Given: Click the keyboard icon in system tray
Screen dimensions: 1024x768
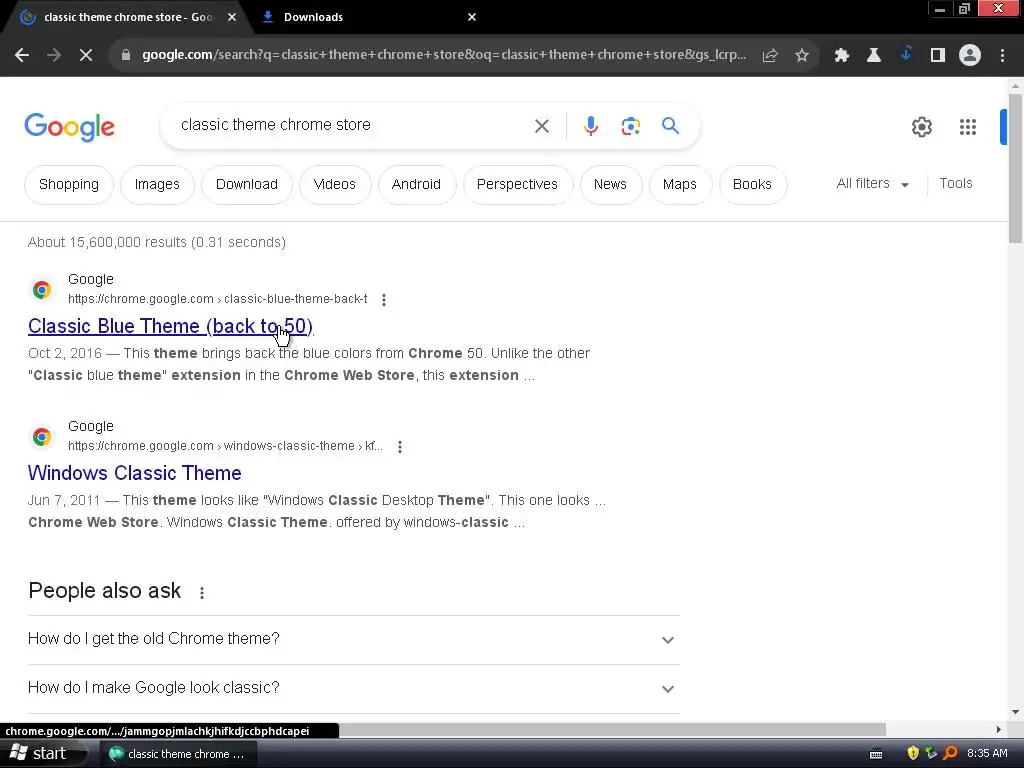Looking at the screenshot, I should [x=876, y=754].
